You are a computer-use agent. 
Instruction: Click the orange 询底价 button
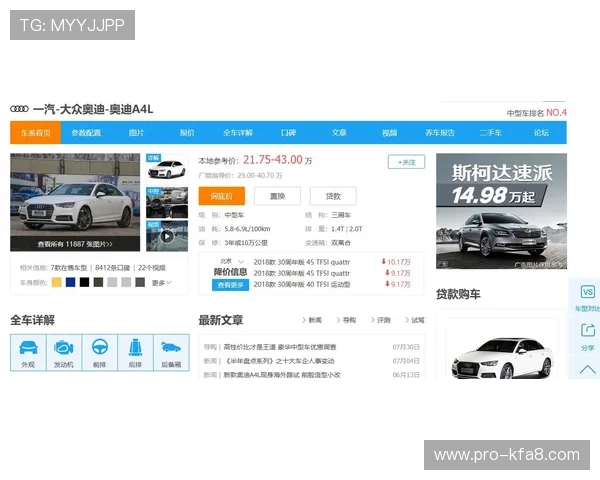[x=222, y=196]
